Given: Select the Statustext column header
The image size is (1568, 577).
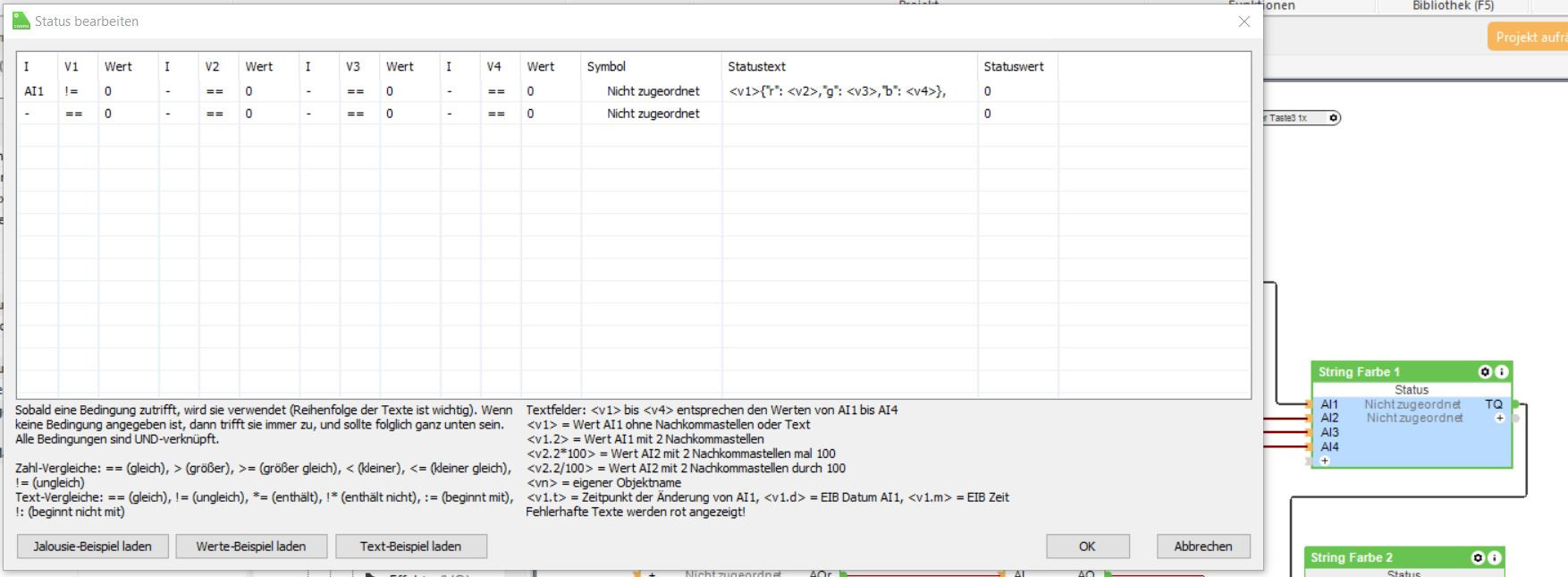Looking at the screenshot, I should click(849, 66).
